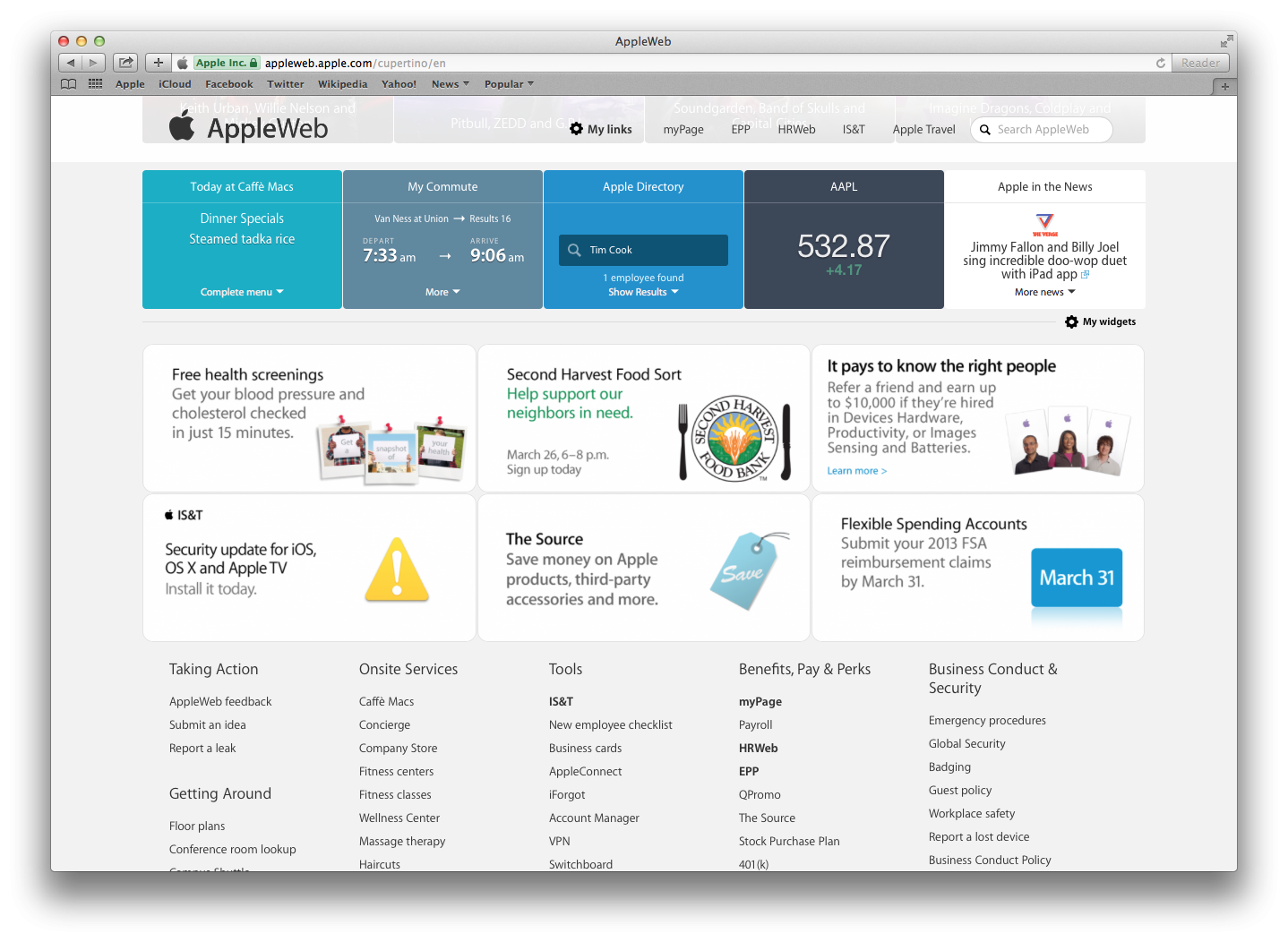Open the Top Sites grid icon
This screenshot has height=942, width=1288.
click(x=95, y=84)
